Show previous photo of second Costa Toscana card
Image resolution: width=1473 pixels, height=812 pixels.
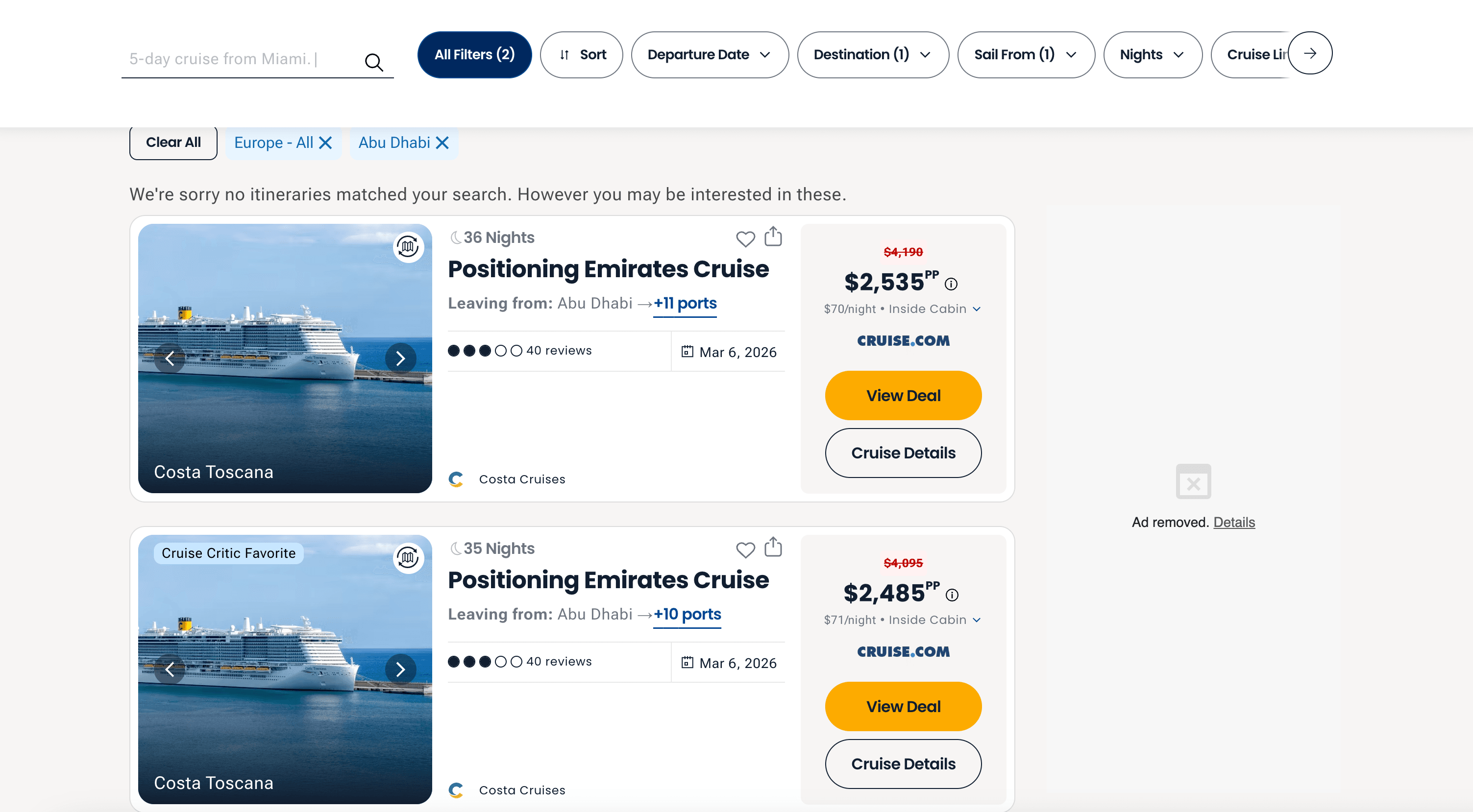170,669
